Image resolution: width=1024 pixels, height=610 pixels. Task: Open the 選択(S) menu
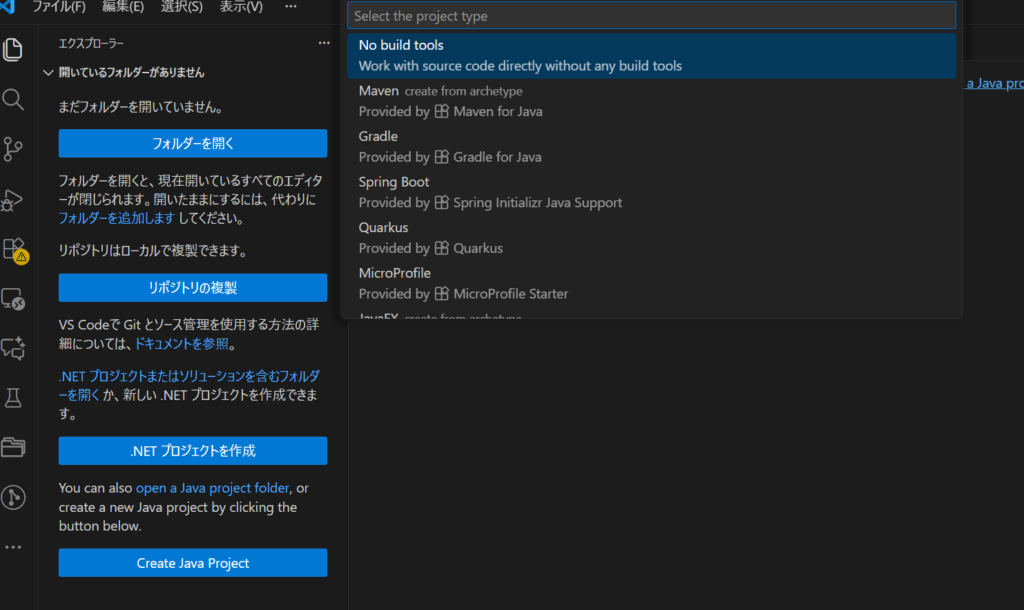tap(181, 7)
